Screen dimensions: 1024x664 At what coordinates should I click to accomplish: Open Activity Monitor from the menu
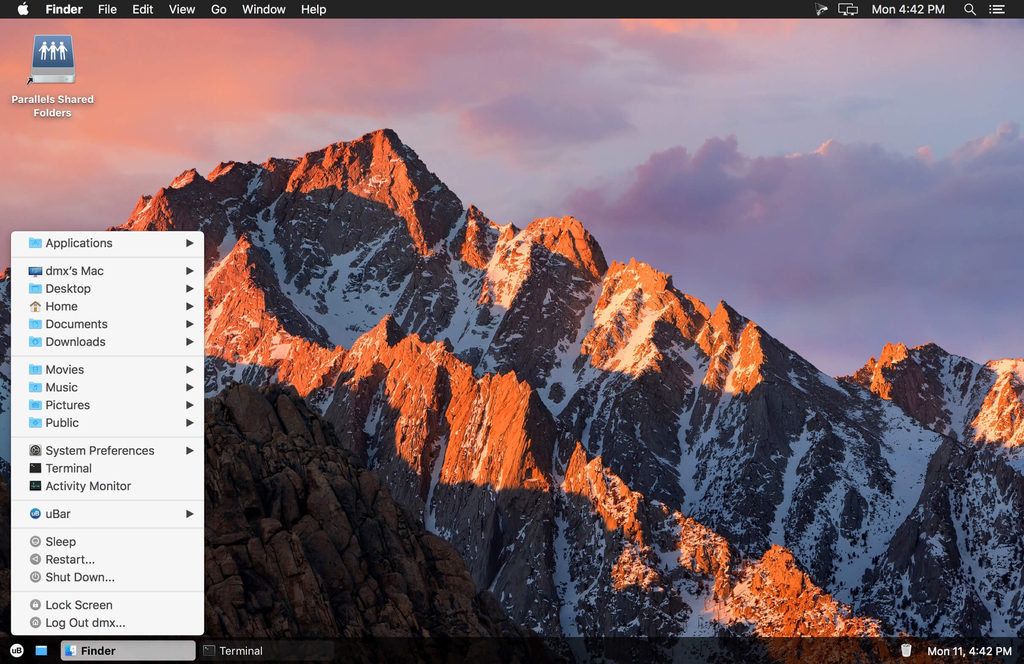point(88,486)
